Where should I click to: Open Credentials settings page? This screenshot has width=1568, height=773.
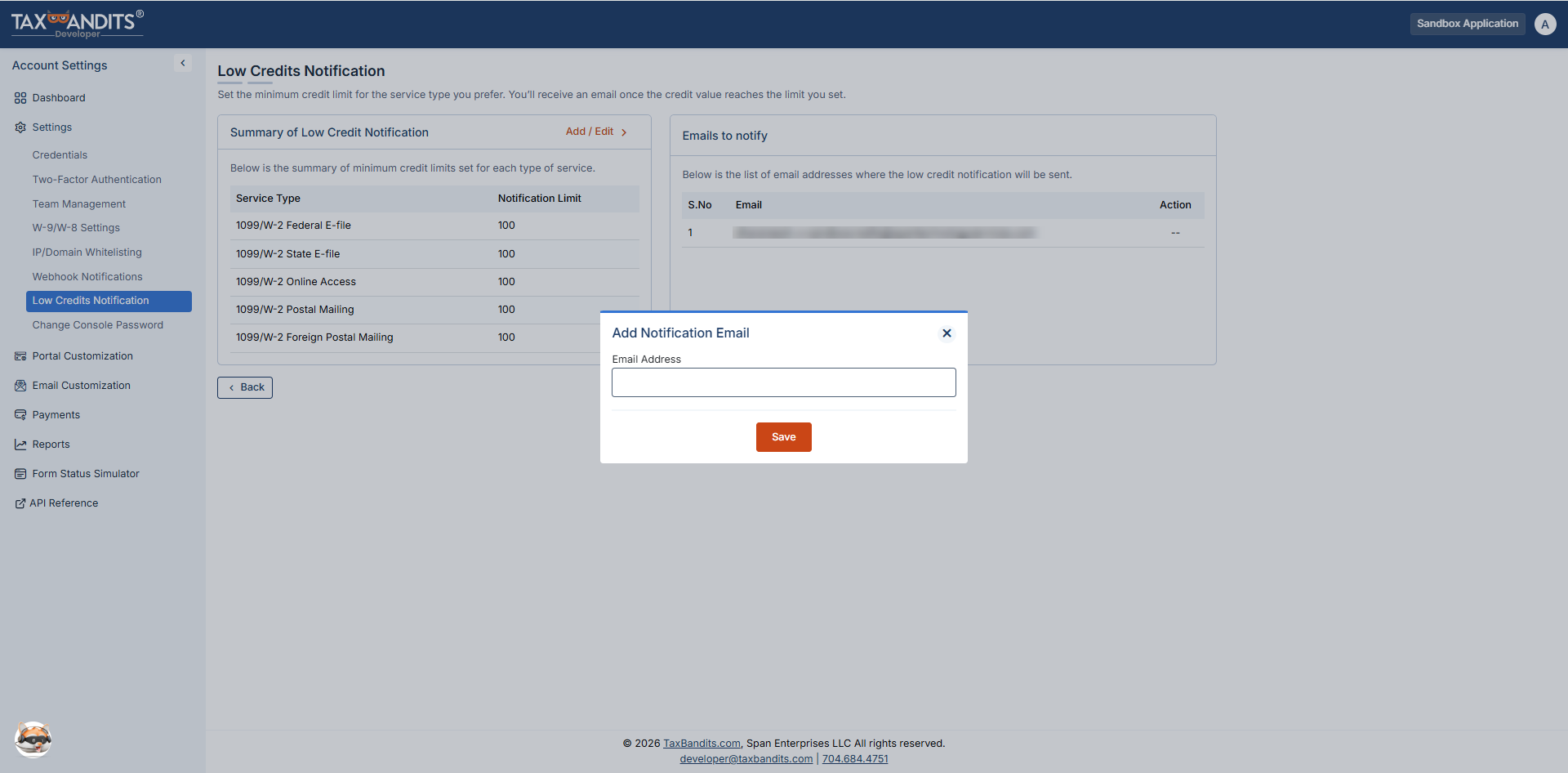click(x=60, y=155)
